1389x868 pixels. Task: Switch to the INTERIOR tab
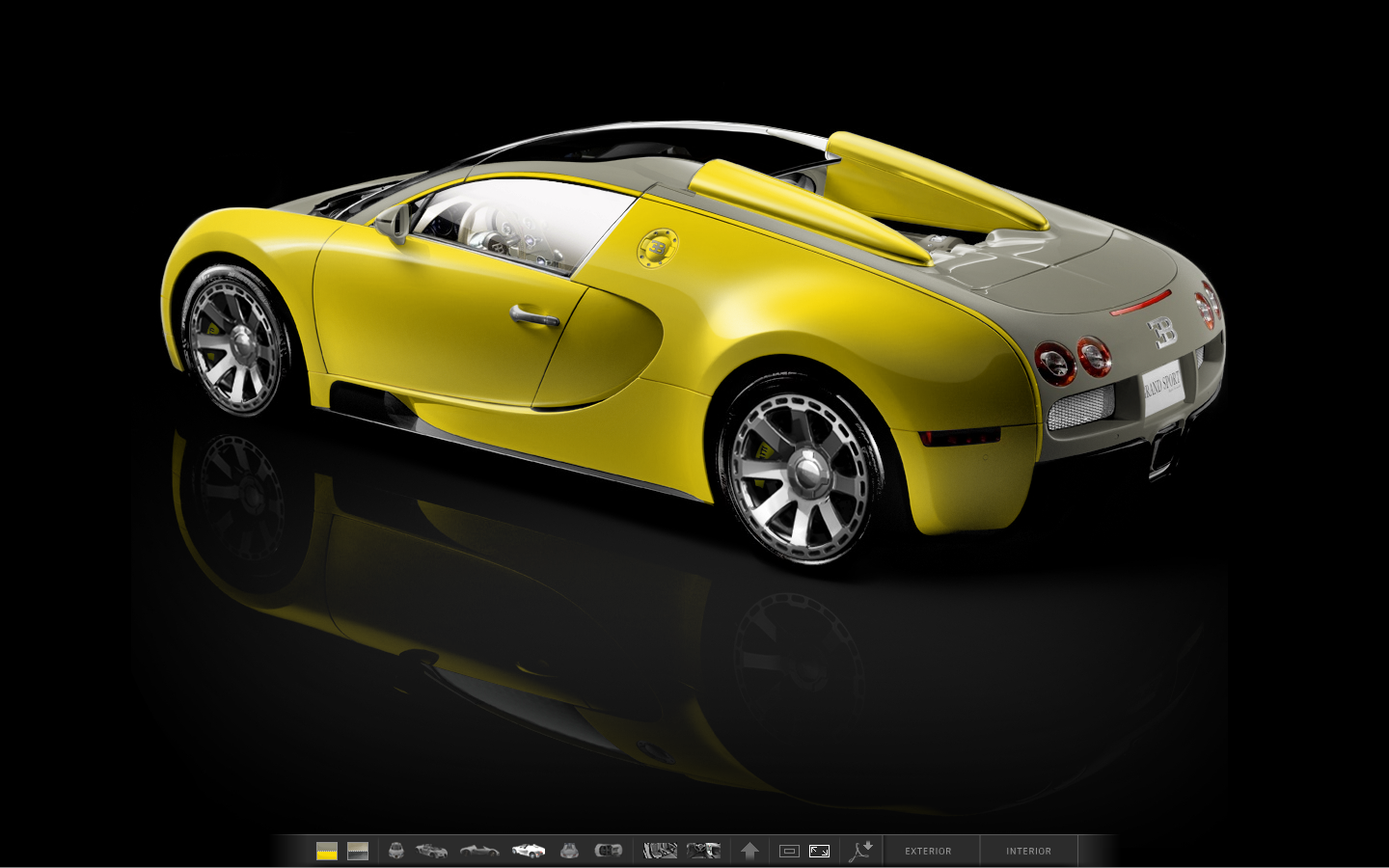click(x=1028, y=851)
